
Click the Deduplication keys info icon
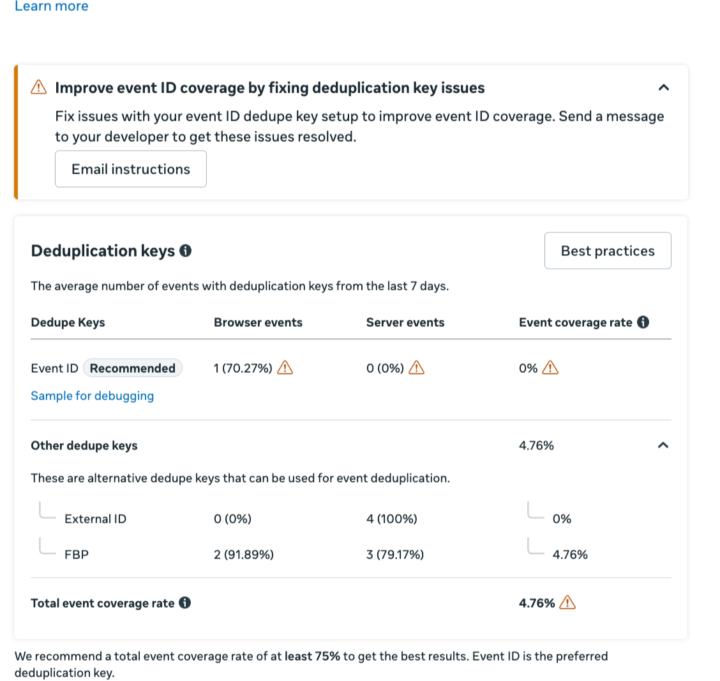(x=186, y=251)
